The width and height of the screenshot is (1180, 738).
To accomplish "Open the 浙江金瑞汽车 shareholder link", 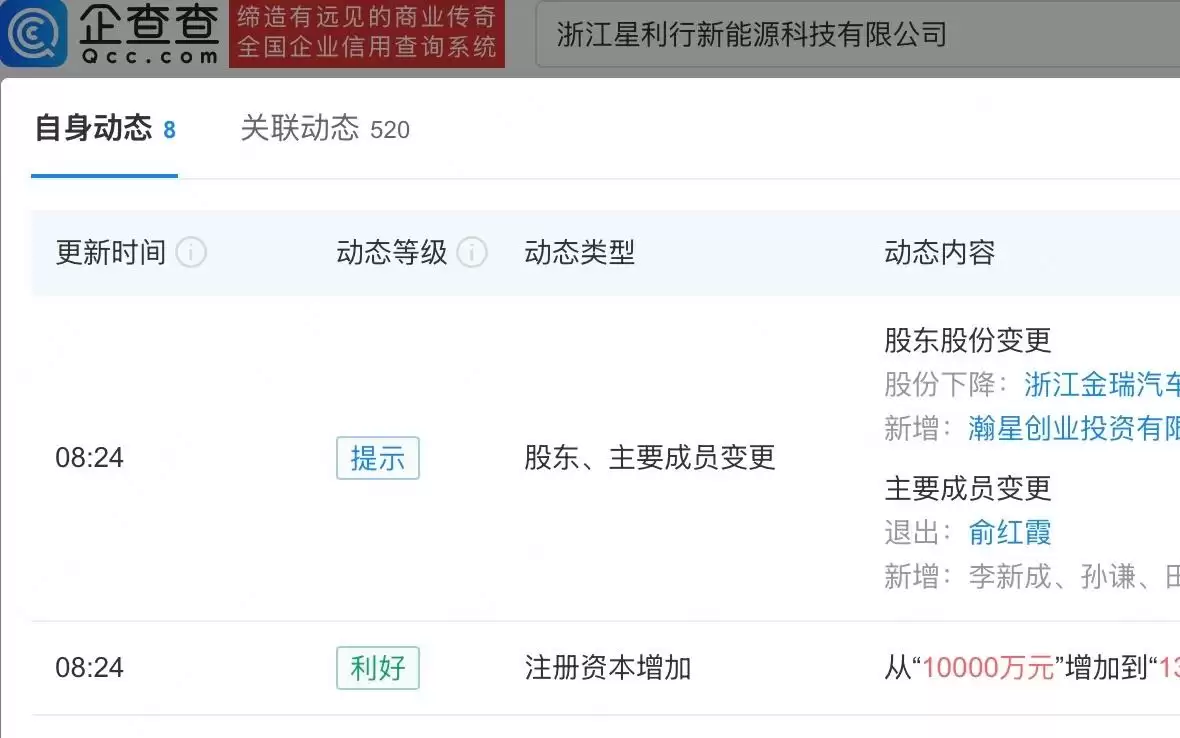I will [1102, 384].
